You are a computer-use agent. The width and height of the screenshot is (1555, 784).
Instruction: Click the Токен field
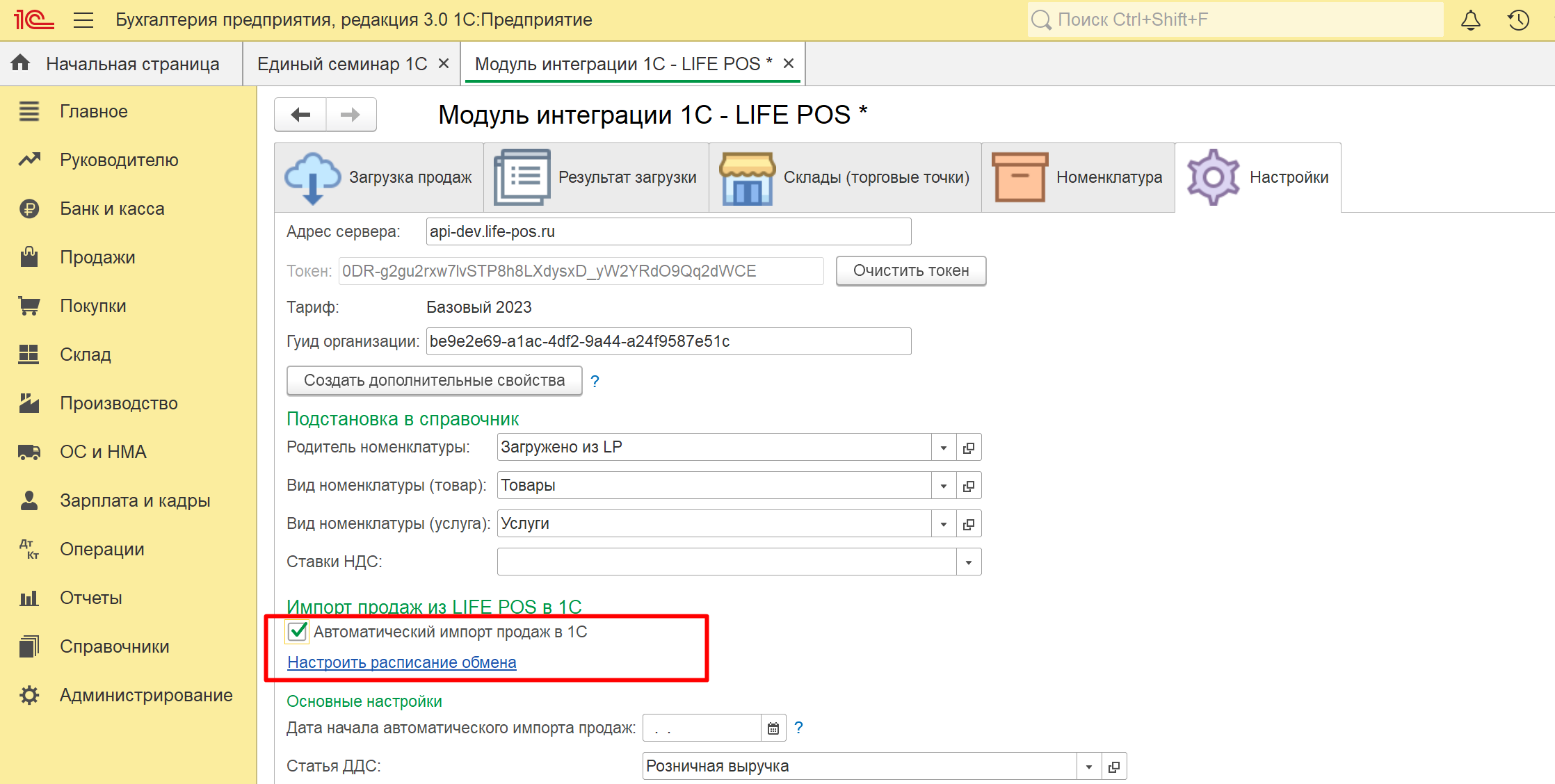tap(581, 271)
